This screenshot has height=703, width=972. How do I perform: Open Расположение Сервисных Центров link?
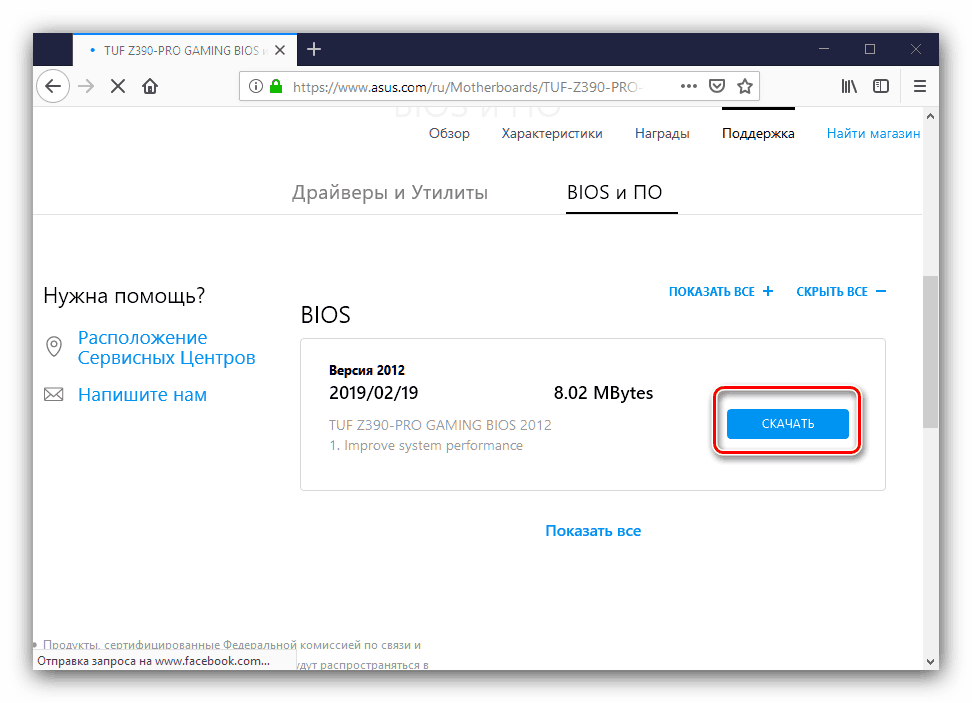(x=166, y=348)
